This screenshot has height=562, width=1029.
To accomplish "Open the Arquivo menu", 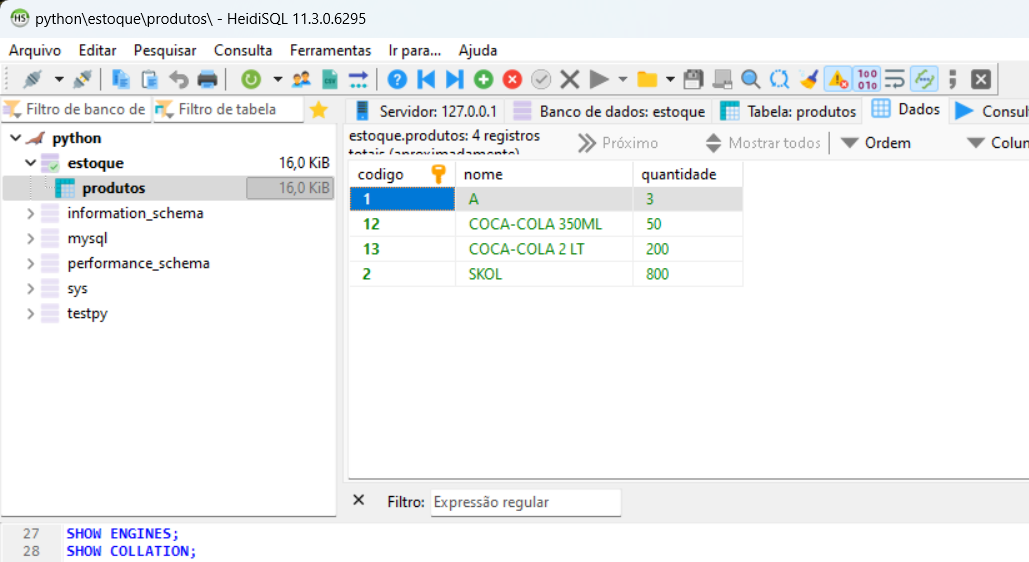I will click(35, 51).
